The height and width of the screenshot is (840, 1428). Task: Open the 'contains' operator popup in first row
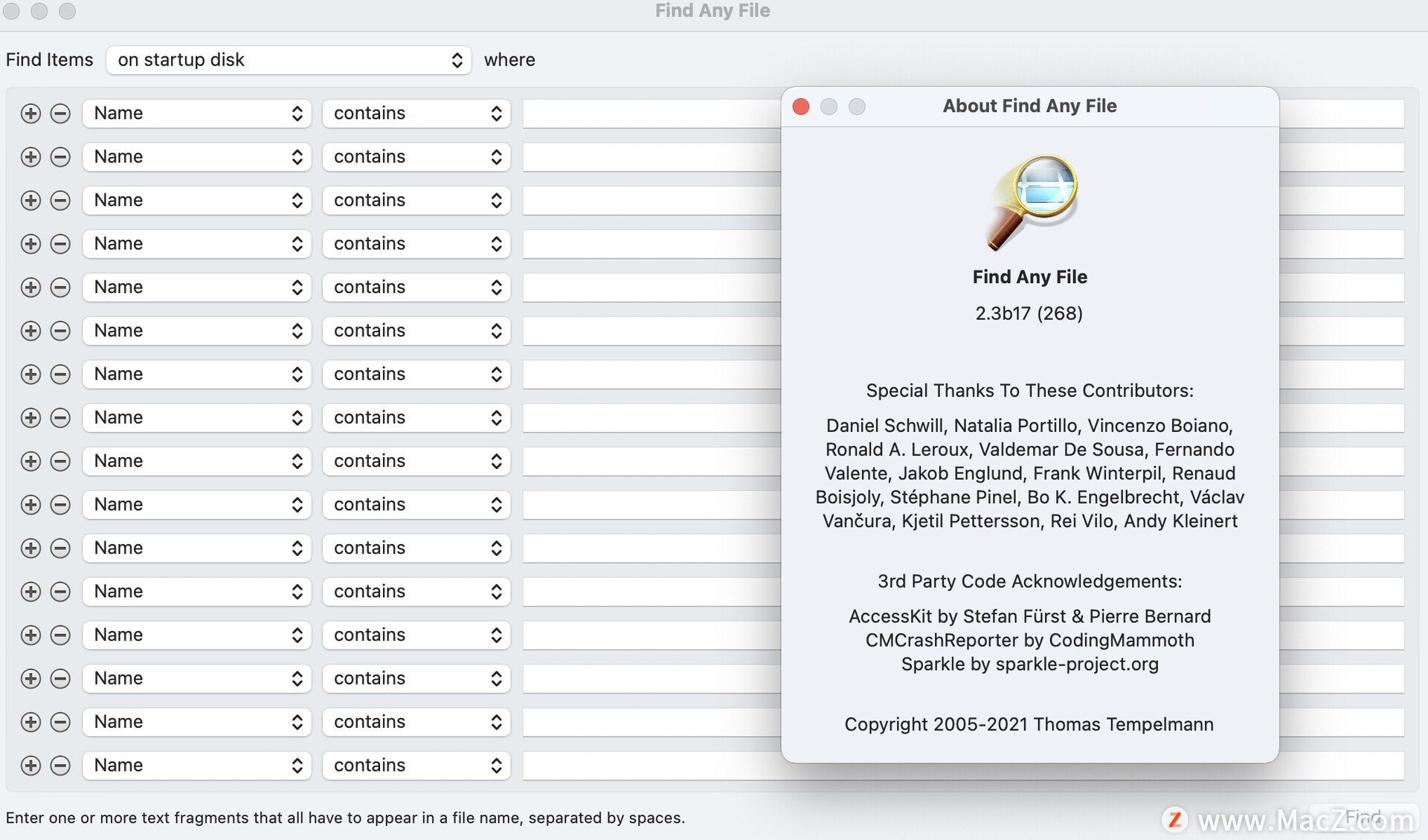pos(416,114)
